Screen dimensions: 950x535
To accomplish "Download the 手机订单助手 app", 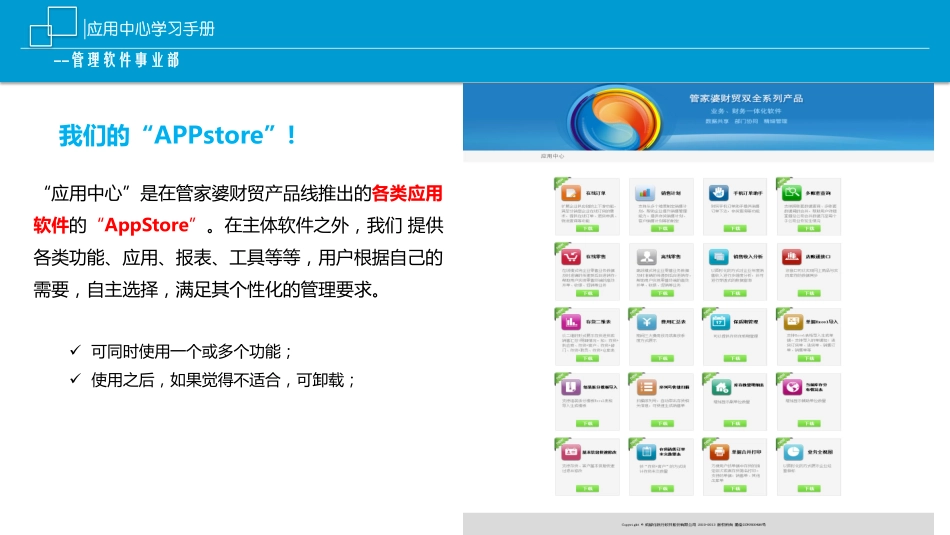I will click(x=735, y=228).
